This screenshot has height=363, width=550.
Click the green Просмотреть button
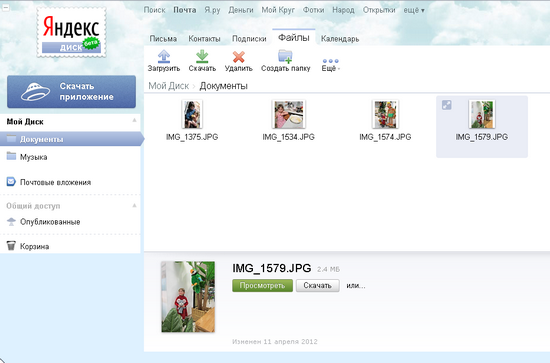click(262, 285)
